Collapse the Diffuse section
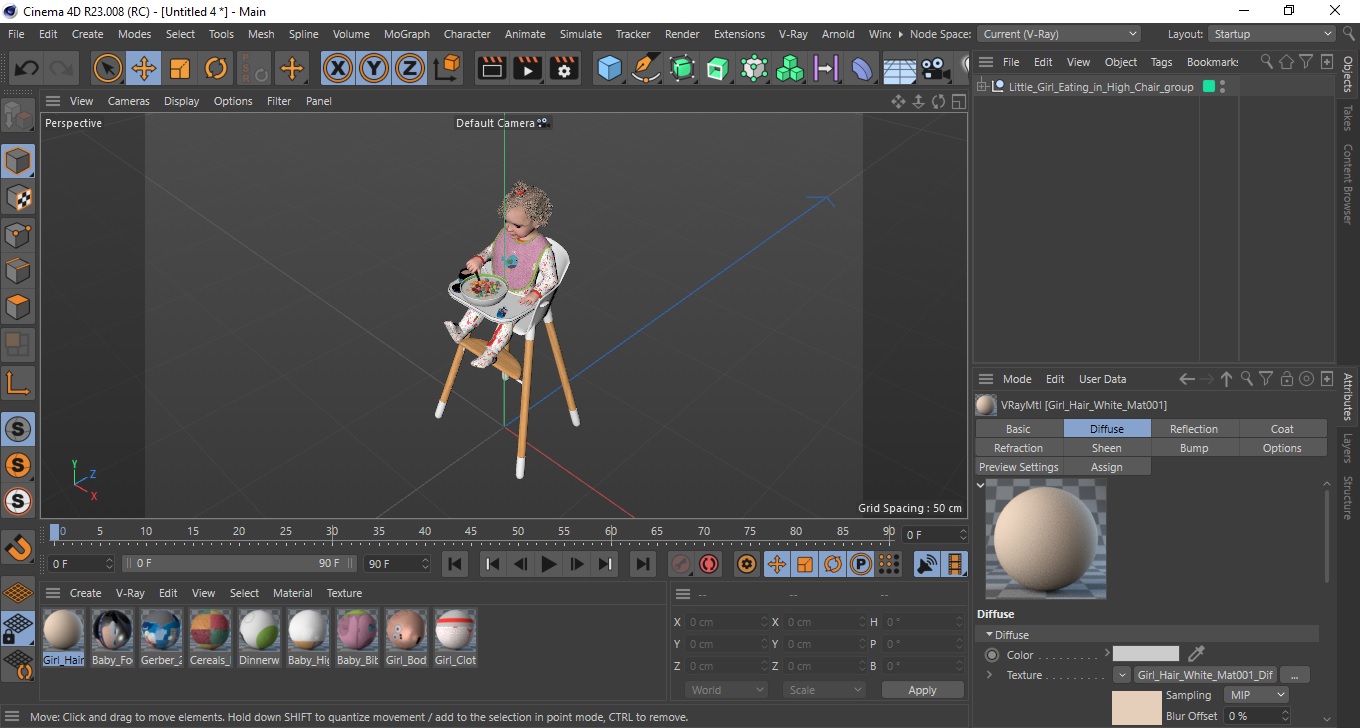The height and width of the screenshot is (728, 1360). point(990,635)
